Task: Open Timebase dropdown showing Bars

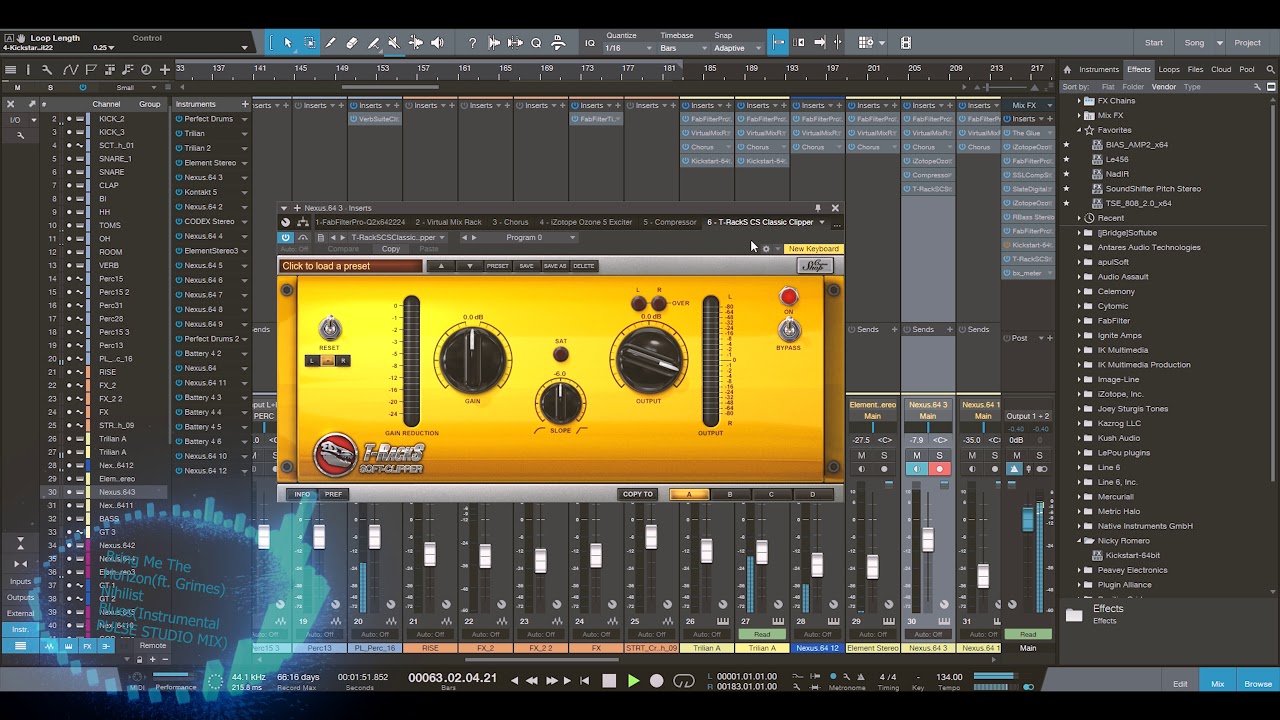Action: click(681, 48)
